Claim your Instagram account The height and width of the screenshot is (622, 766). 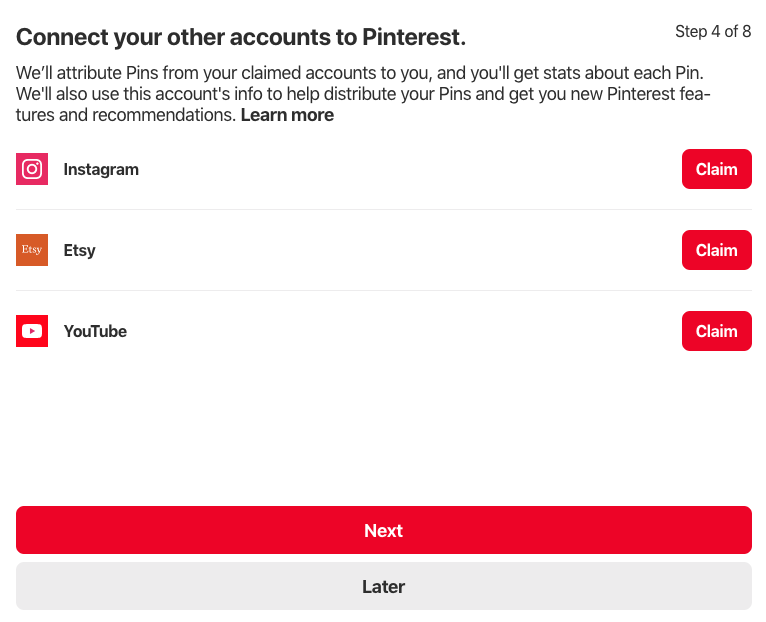(717, 169)
